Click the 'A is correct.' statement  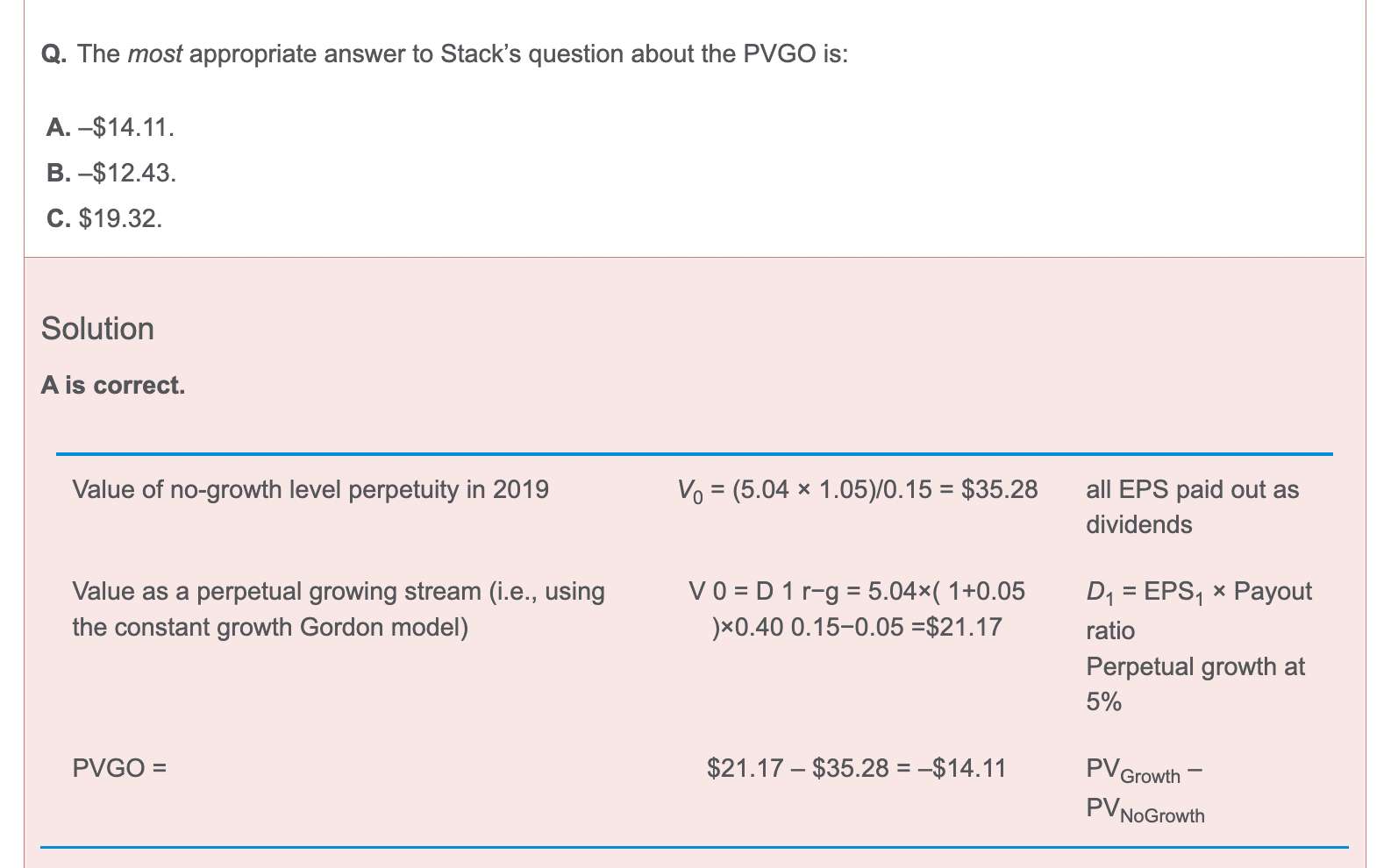pyautogui.click(x=113, y=386)
